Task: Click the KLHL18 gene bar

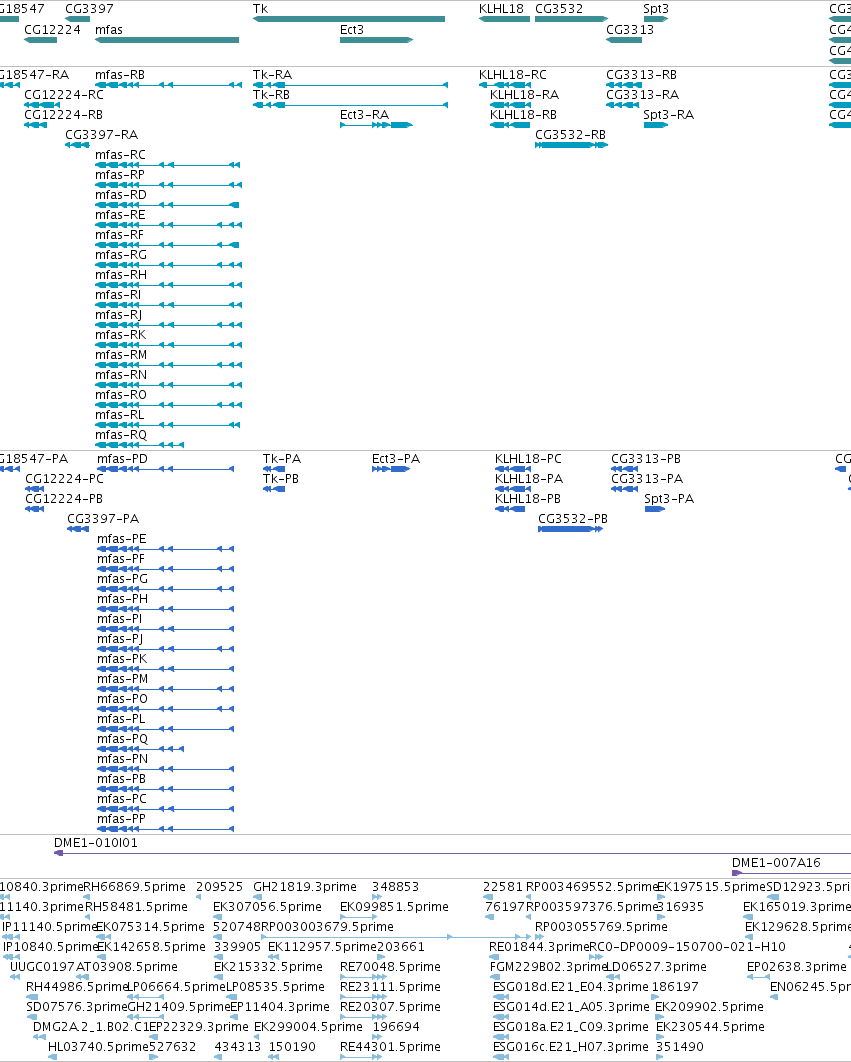Action: 504,19
